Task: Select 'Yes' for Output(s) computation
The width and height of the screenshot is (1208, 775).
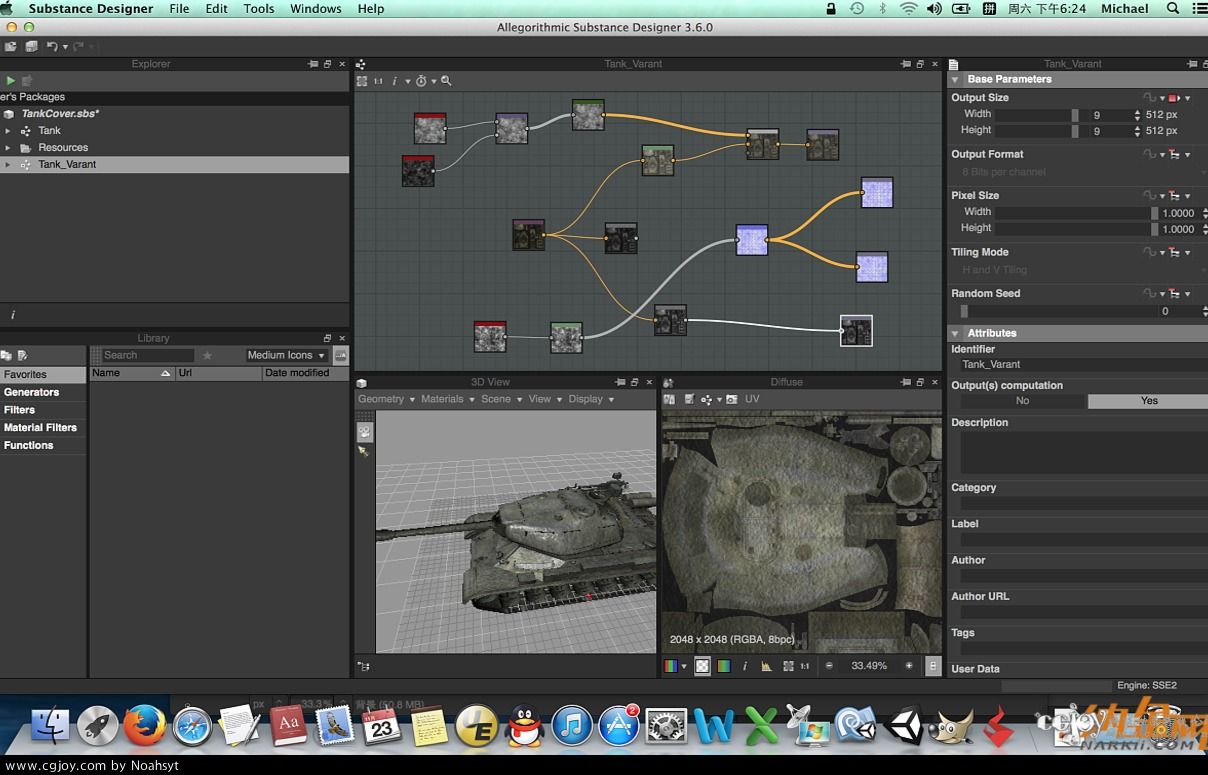Action: click(1149, 401)
